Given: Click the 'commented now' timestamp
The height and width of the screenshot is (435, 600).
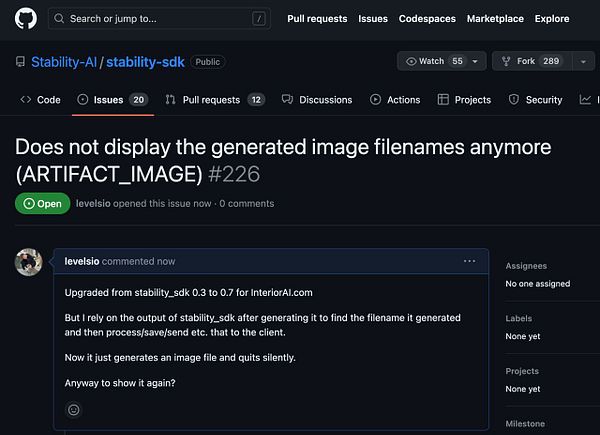Looking at the screenshot, I should 139,261.
